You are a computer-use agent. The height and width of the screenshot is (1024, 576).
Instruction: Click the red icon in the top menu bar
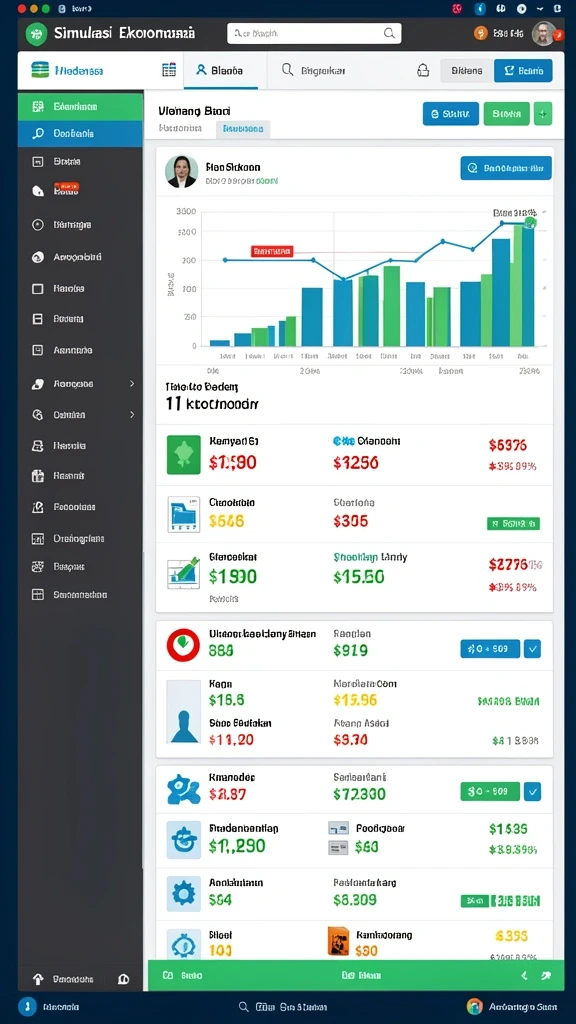click(456, 8)
